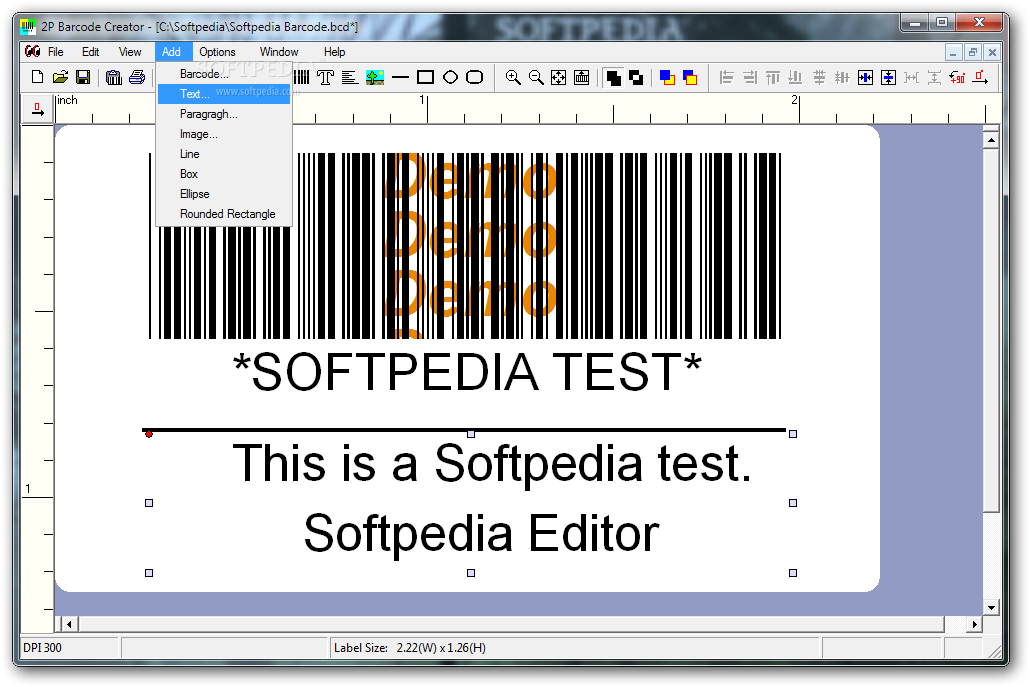Click the horizontal scrollbar left arrow
The image size is (1030, 687).
click(70, 624)
